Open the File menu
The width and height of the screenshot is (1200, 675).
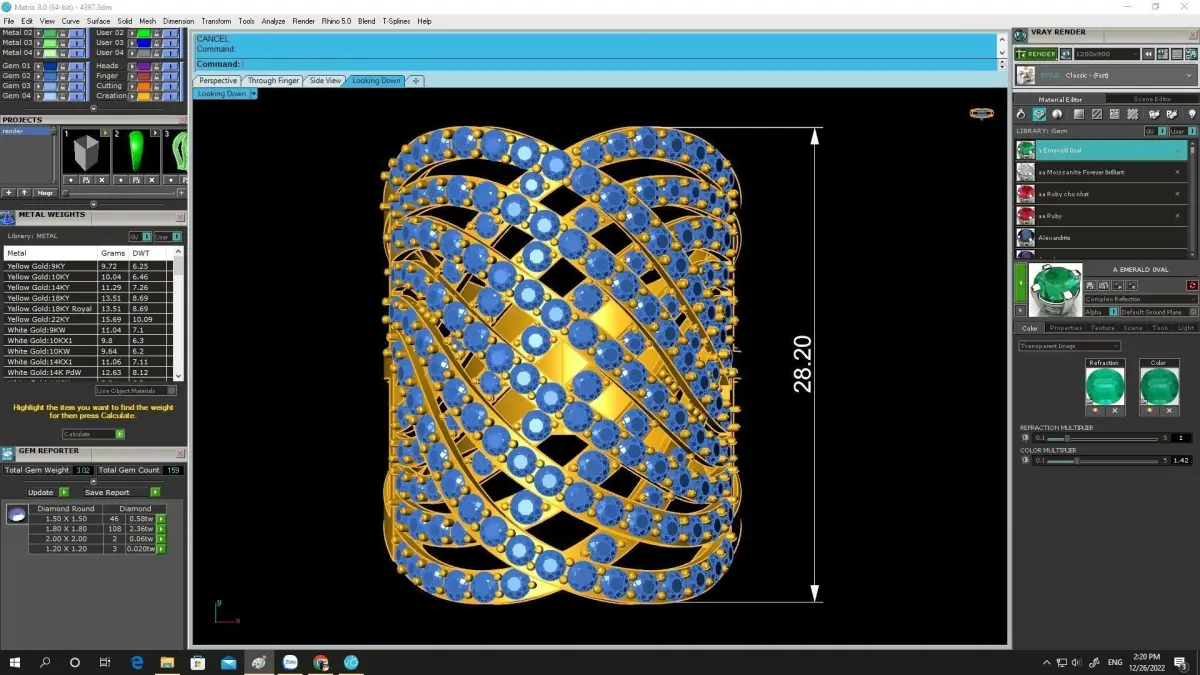(x=9, y=21)
